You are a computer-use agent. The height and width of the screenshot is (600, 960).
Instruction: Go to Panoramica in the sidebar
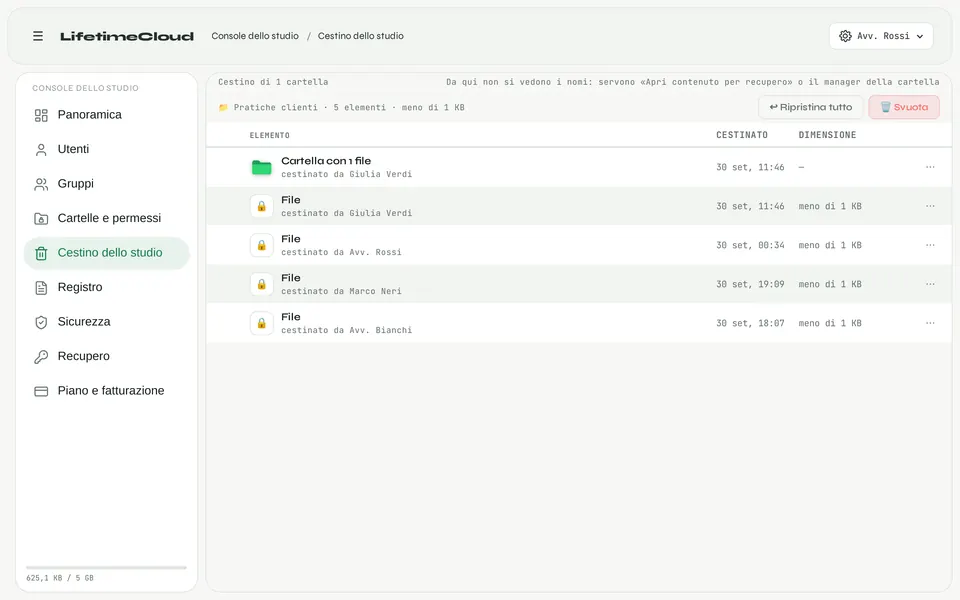tap(107, 115)
